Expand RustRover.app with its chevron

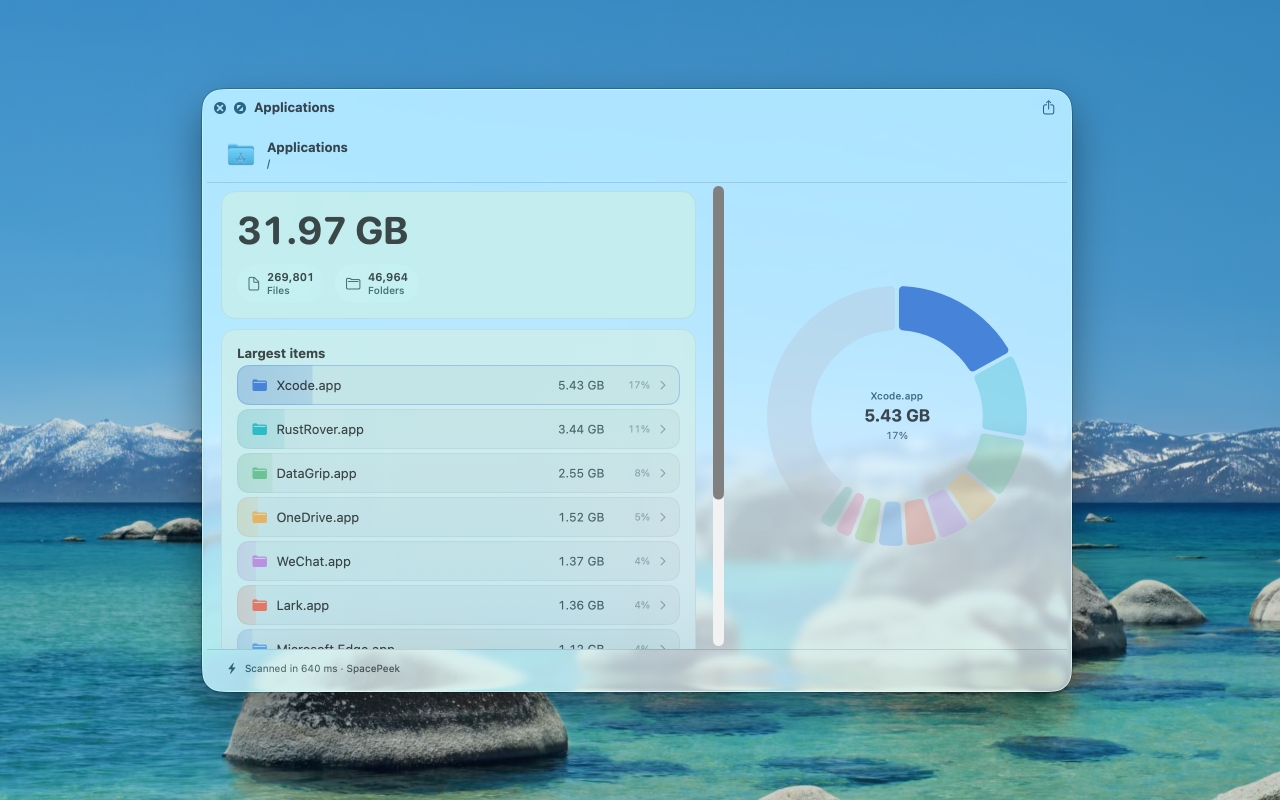663,429
